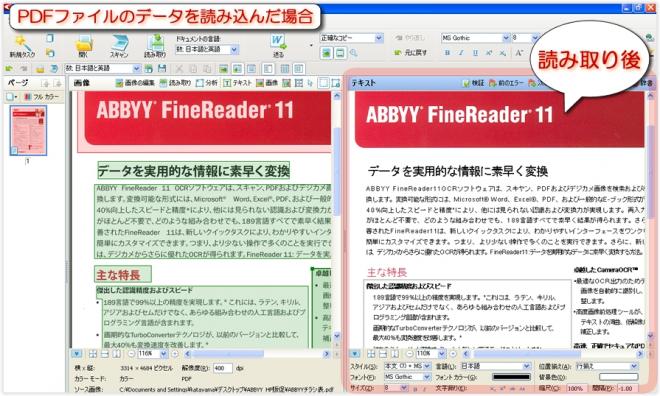Click the 解像度 400 dpi input field
The image size is (660, 396).
[x=223, y=368]
